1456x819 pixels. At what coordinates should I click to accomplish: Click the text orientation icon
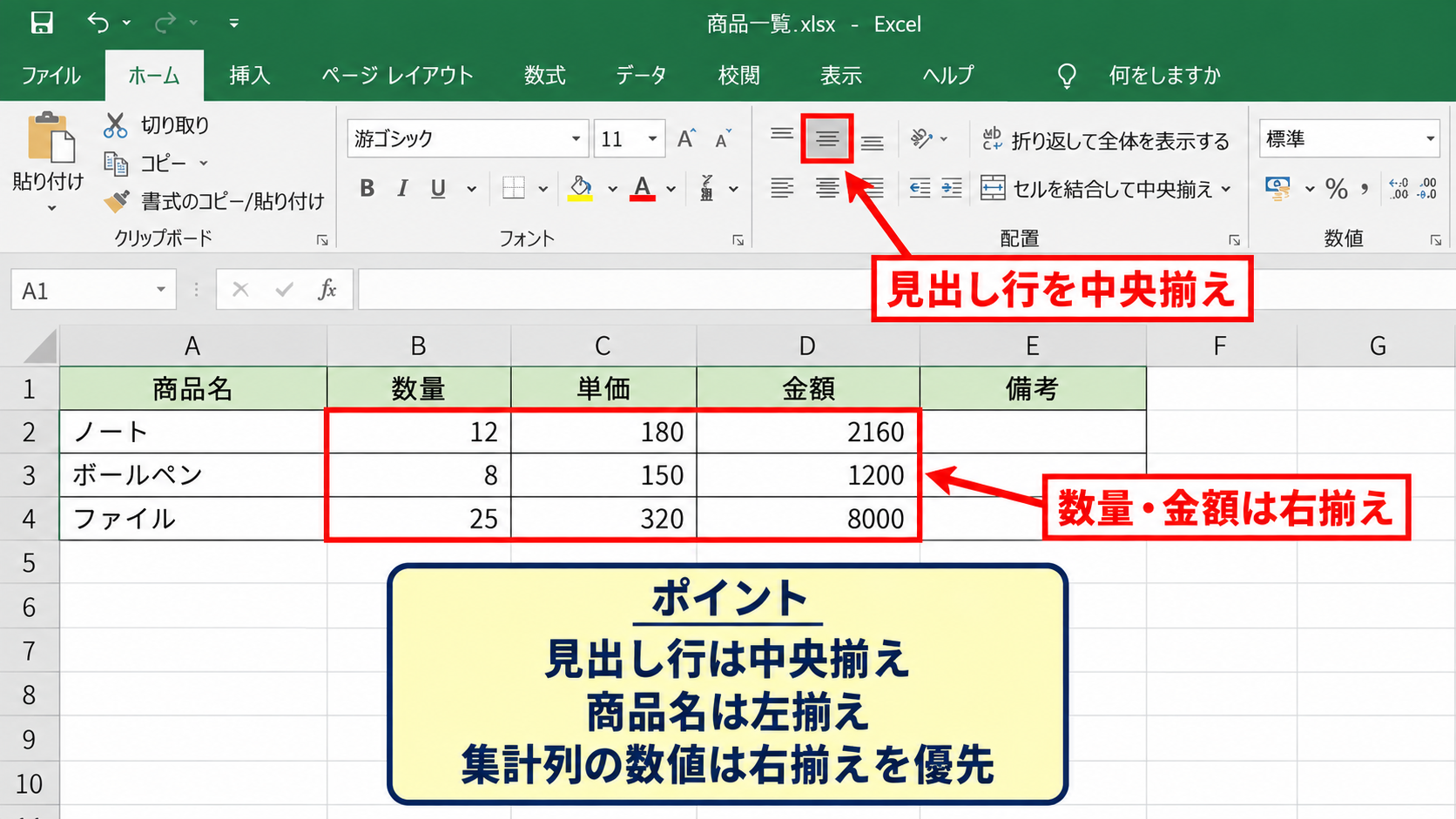[x=921, y=138]
